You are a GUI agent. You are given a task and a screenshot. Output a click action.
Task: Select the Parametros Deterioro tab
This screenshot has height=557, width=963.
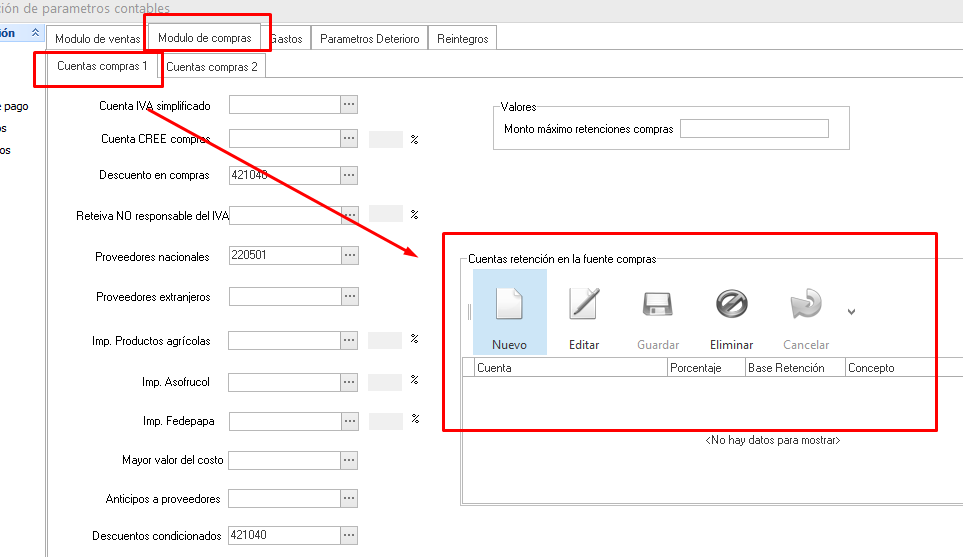point(369,39)
